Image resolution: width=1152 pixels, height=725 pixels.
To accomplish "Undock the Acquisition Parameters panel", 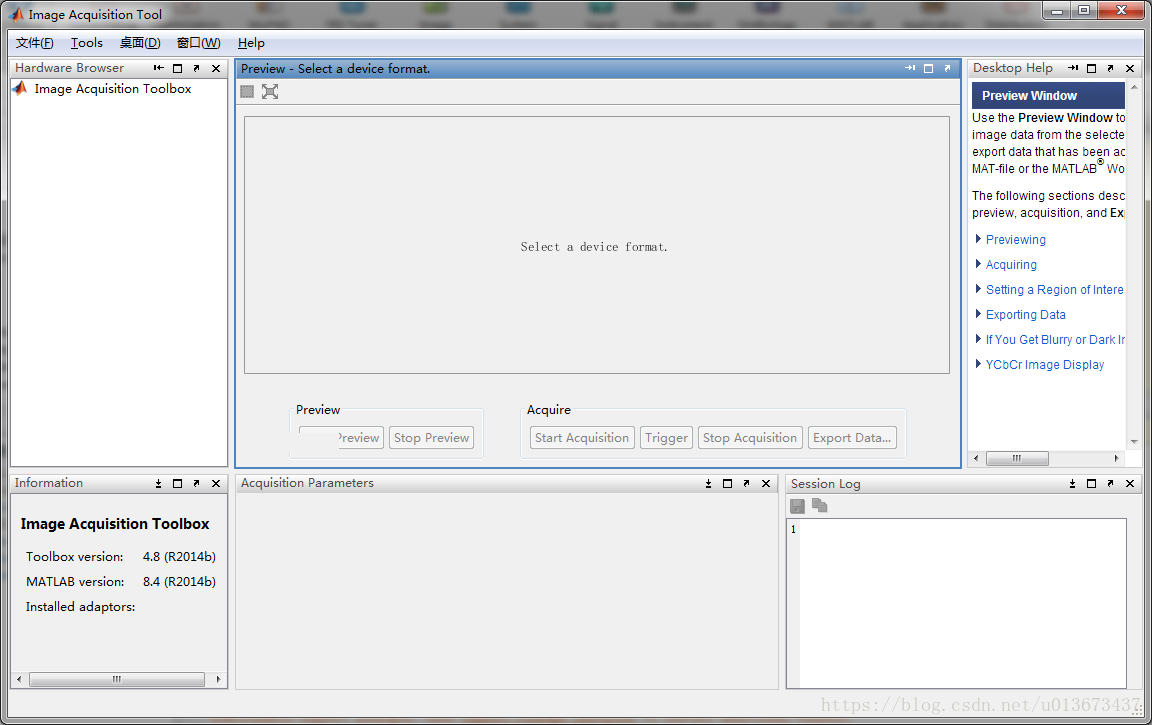I will pyautogui.click(x=746, y=483).
